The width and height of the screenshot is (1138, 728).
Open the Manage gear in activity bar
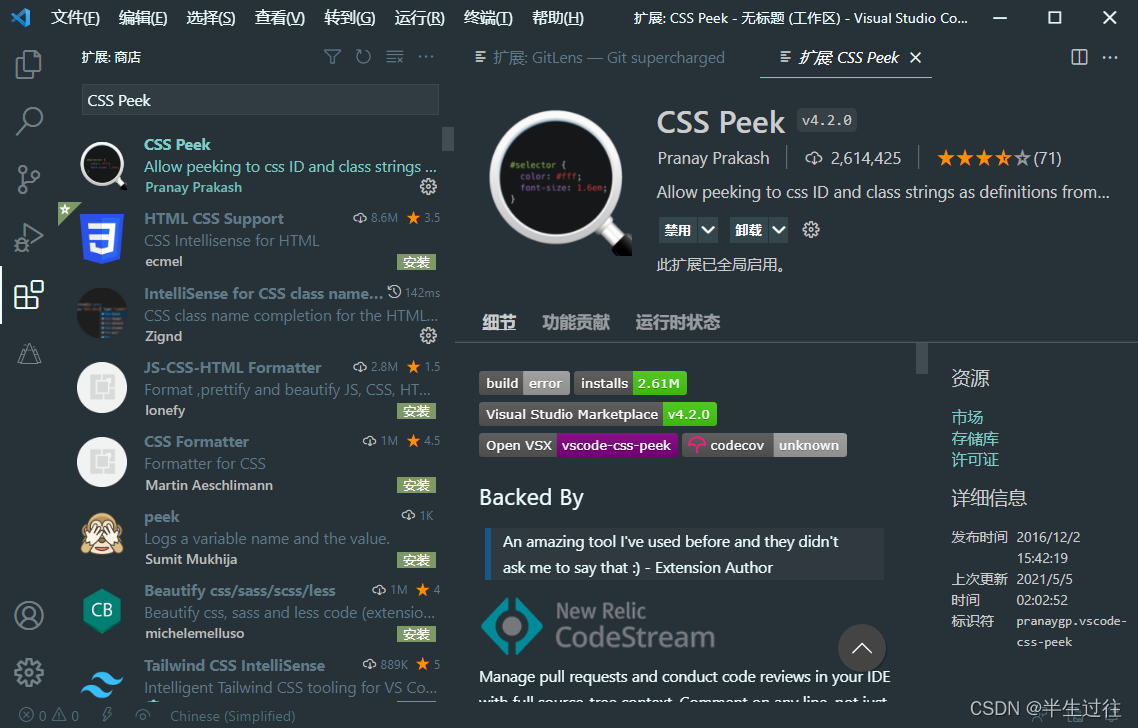[x=29, y=673]
